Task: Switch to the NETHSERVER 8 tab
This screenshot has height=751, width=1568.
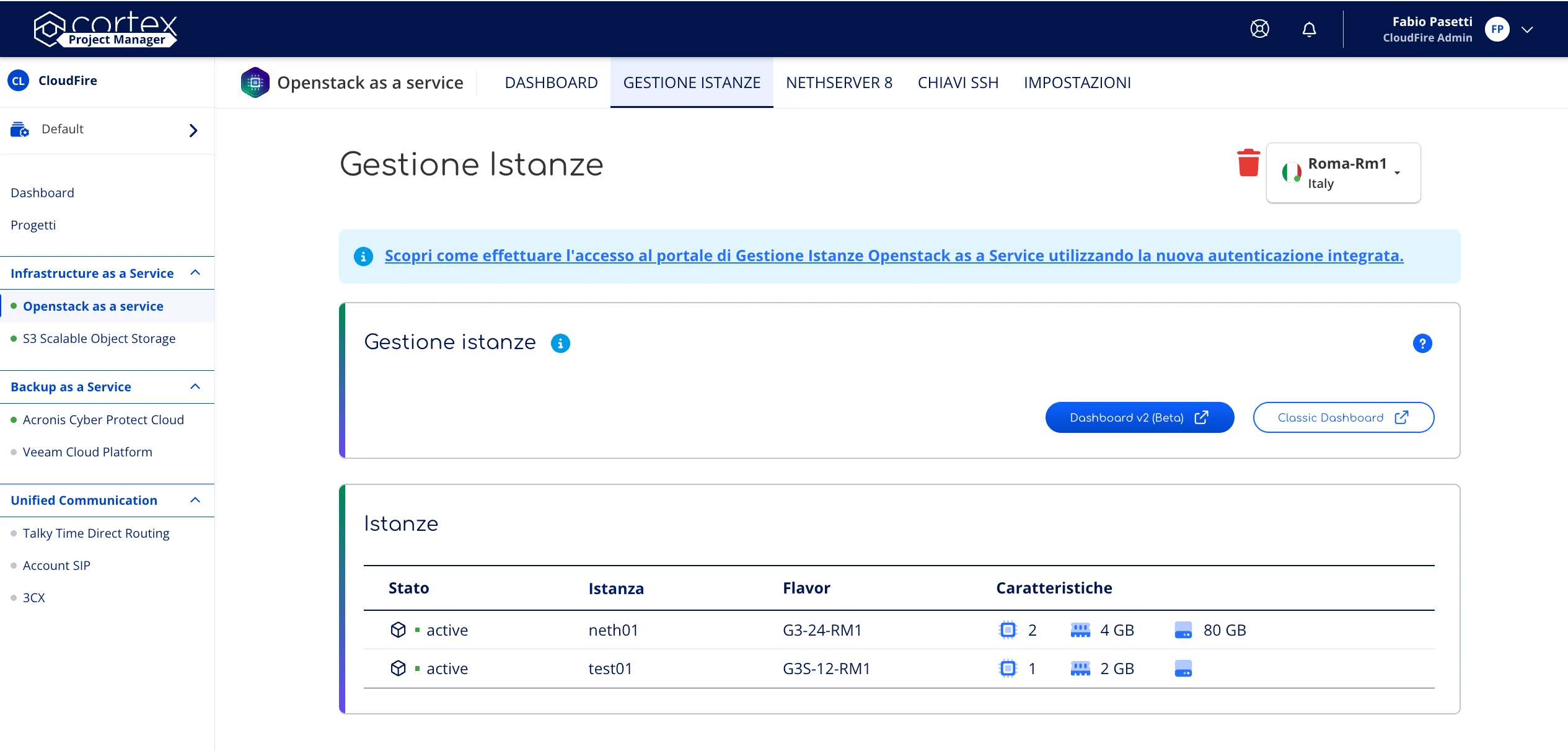Action: click(x=839, y=82)
